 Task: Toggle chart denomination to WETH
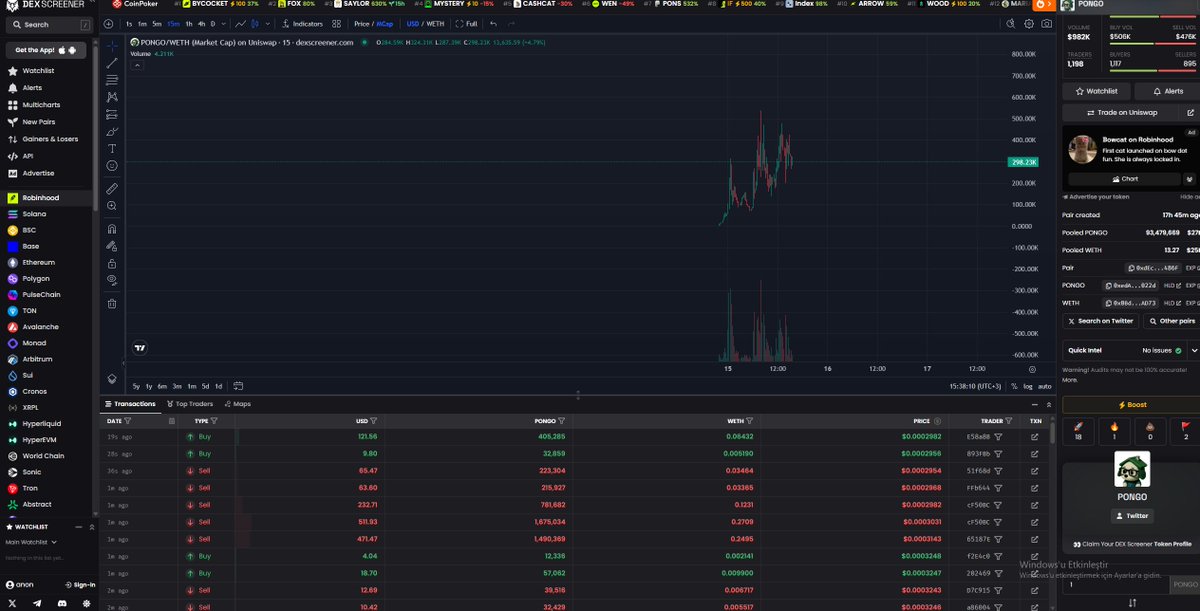point(435,23)
